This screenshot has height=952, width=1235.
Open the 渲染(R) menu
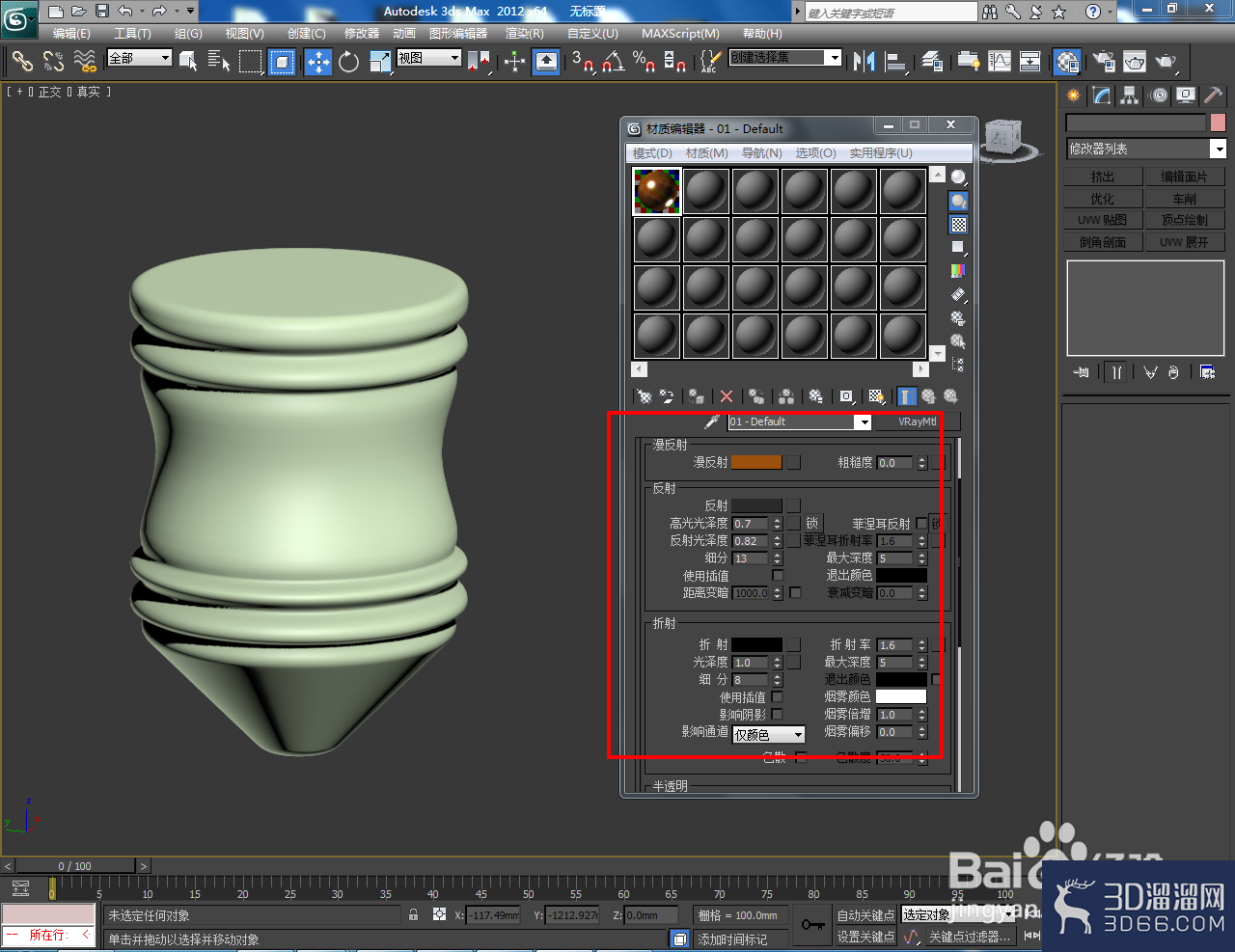(x=525, y=34)
